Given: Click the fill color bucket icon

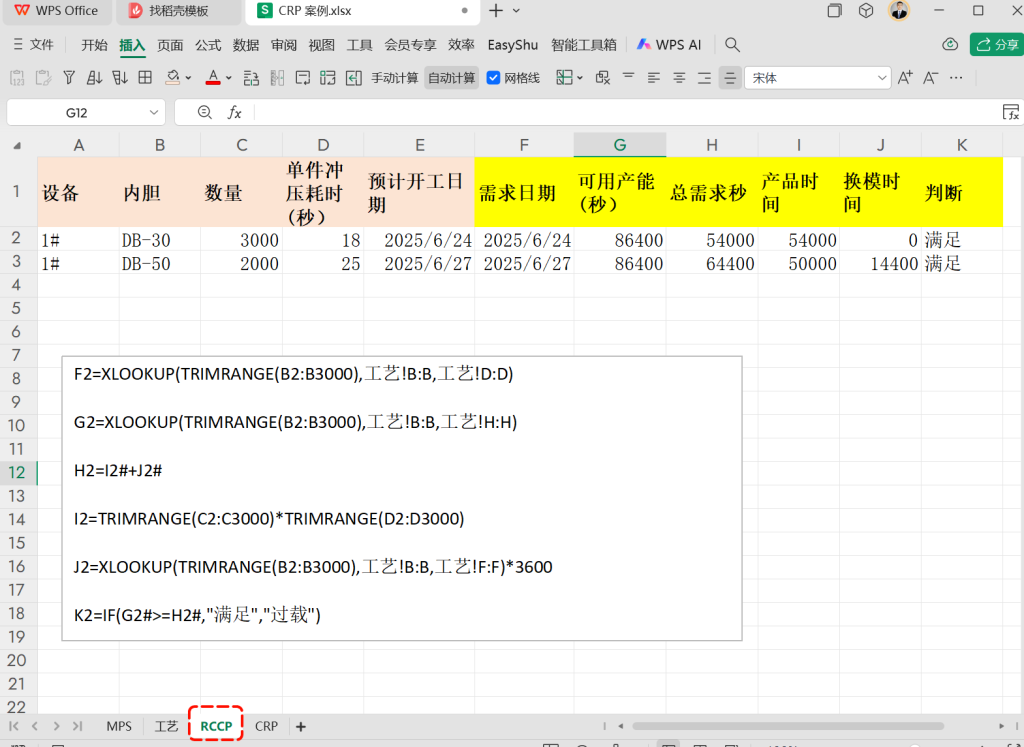Looking at the screenshot, I should [172, 78].
